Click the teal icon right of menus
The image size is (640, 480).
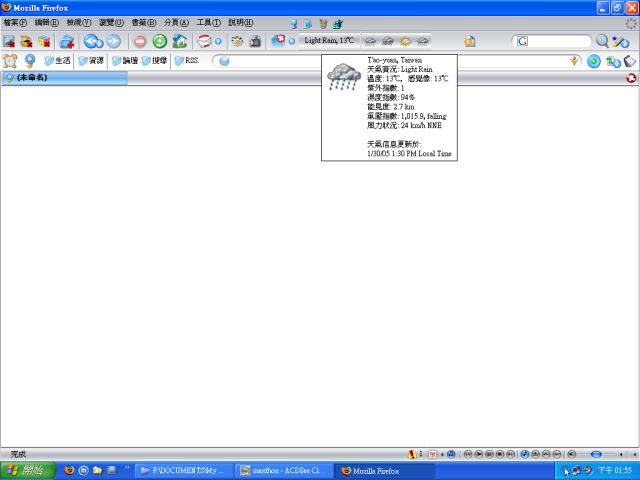[x=338, y=24]
